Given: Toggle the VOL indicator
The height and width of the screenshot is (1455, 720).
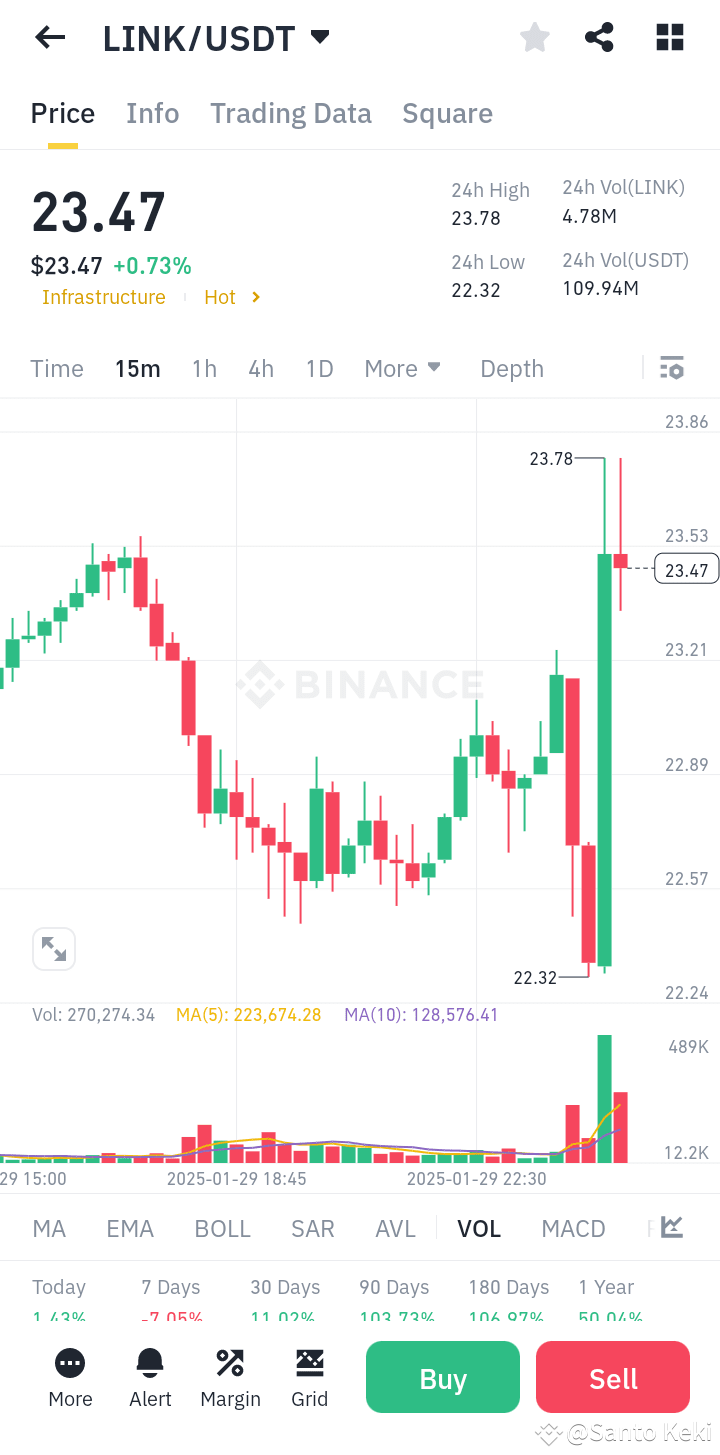Looking at the screenshot, I should coord(479,1227).
